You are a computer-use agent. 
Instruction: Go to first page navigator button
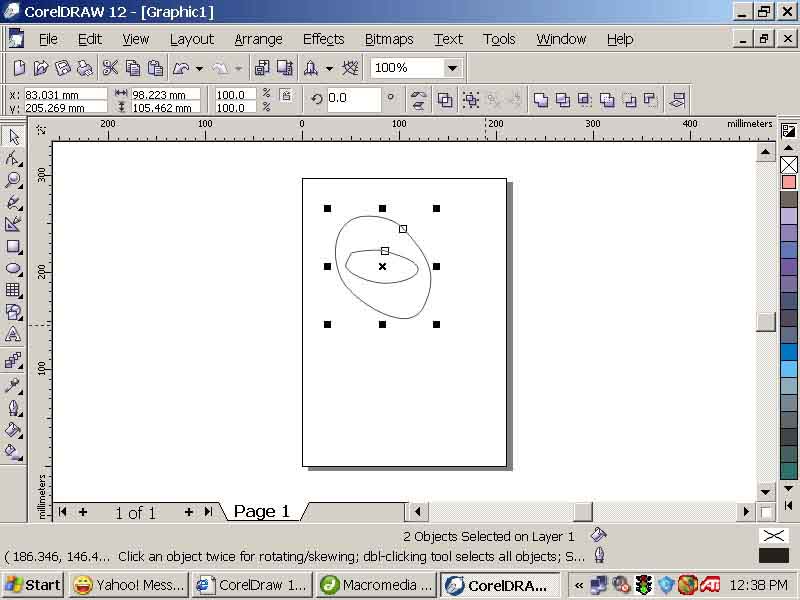click(62, 511)
